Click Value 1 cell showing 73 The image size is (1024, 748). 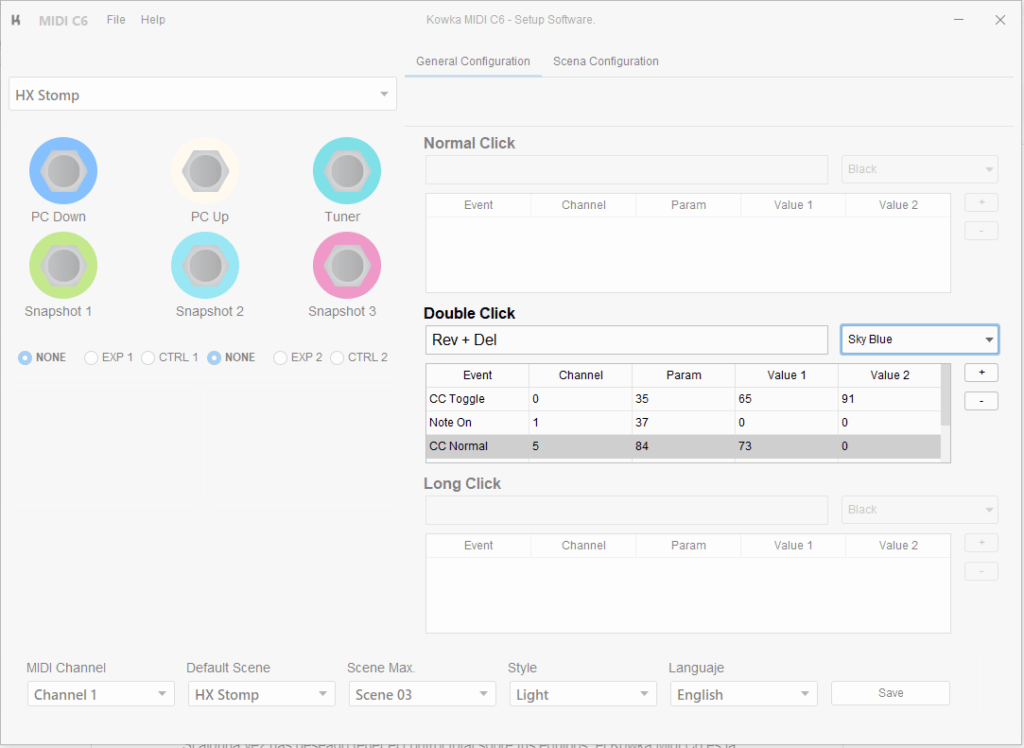786,446
